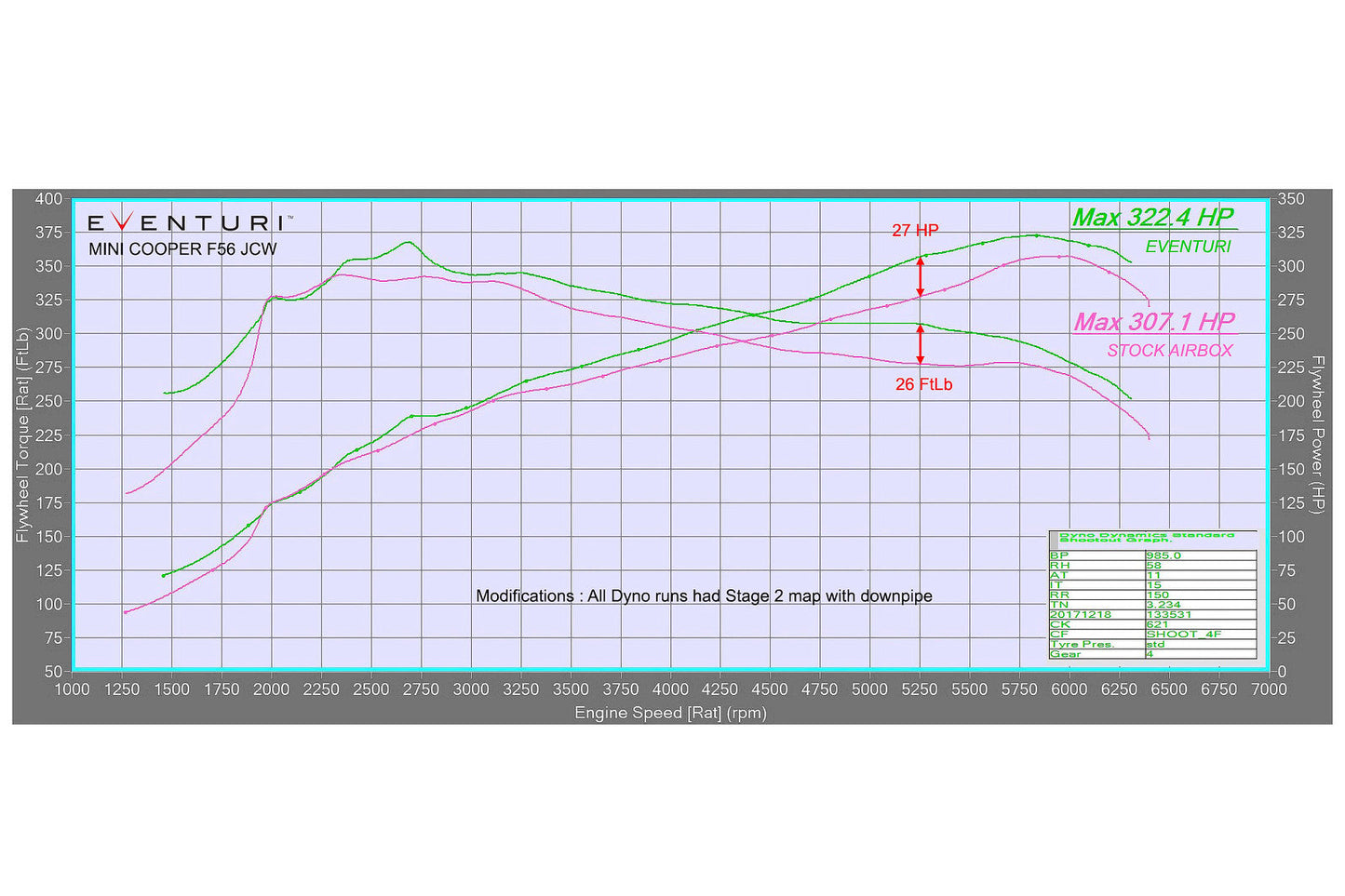This screenshot has height=896, width=1345.
Task: Click the '5250' rpm axis tick label
Action: click(x=920, y=689)
